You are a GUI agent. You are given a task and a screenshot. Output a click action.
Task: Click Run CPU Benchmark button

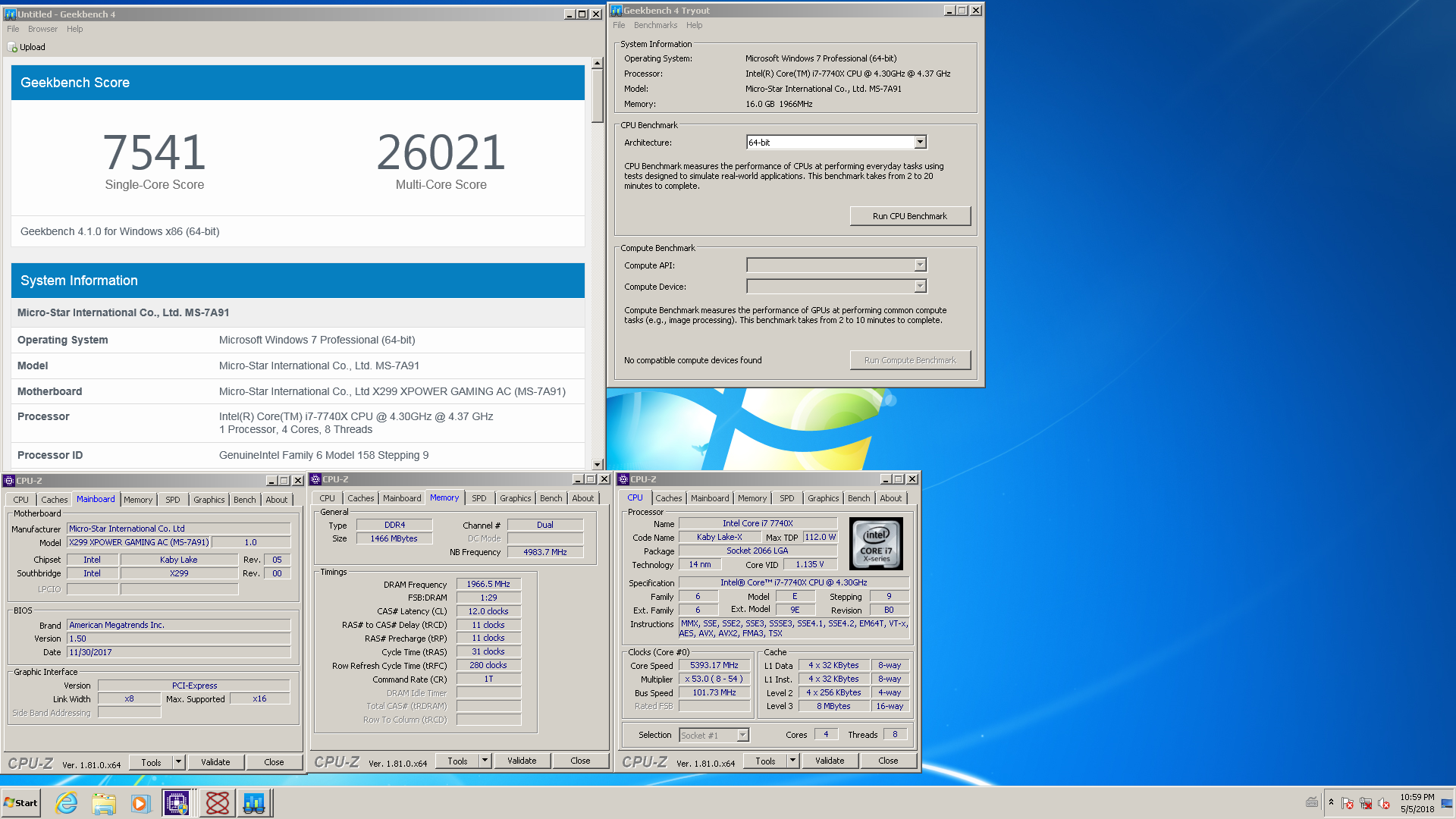pos(910,216)
